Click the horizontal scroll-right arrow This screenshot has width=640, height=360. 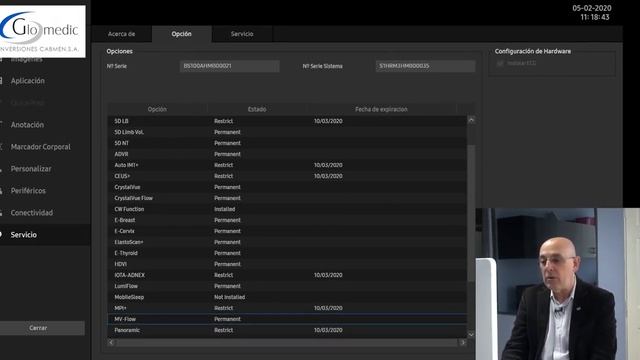point(462,342)
